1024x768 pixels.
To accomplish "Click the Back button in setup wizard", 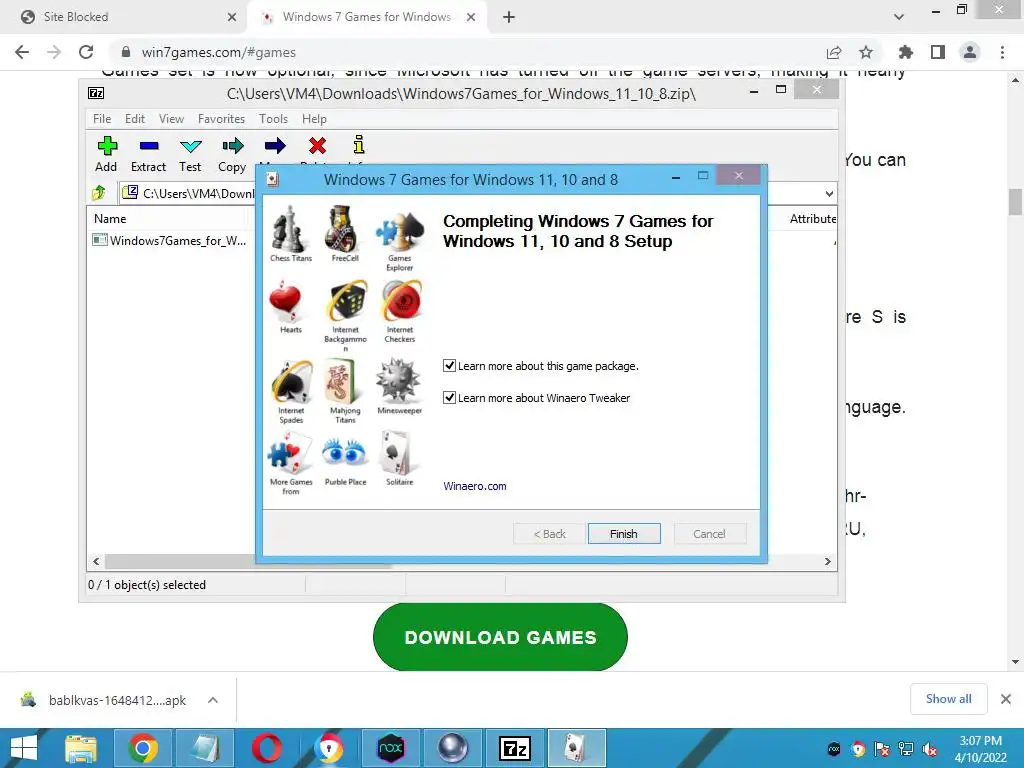I will (549, 534).
